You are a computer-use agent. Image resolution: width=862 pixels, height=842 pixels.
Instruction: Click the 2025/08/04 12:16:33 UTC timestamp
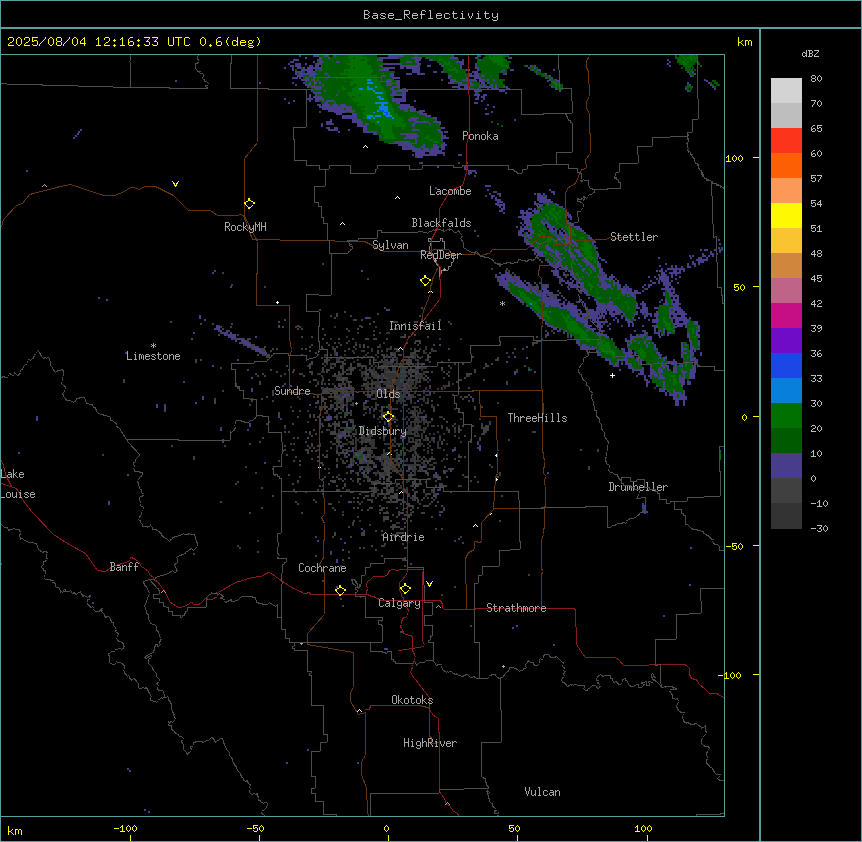98,42
